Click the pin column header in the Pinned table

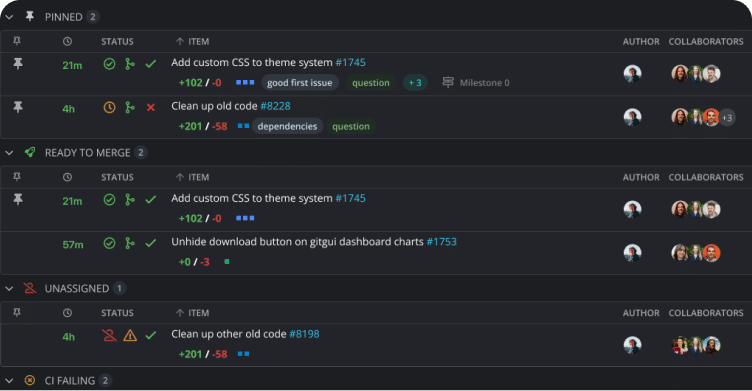pyautogui.click(x=17, y=41)
